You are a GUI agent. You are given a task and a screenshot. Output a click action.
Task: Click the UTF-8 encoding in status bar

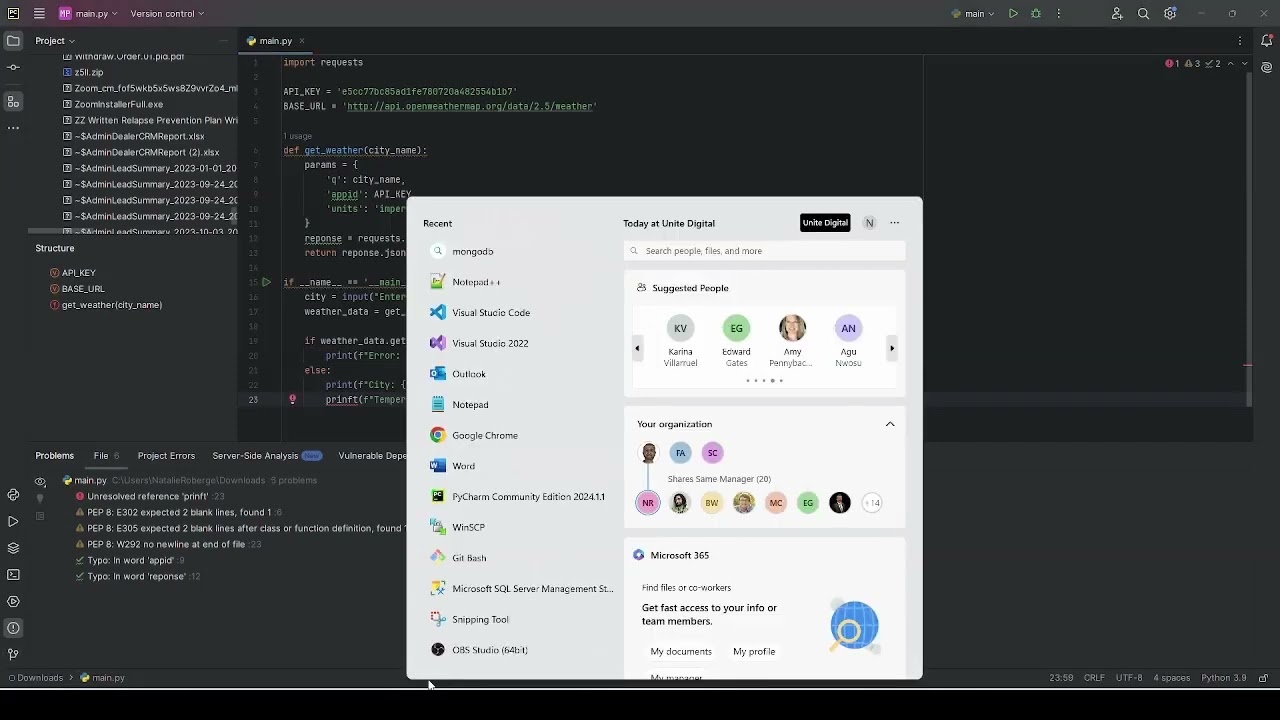pos(1129,678)
